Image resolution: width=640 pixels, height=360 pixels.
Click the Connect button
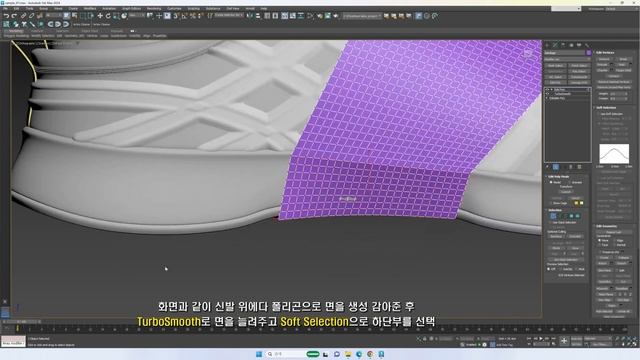[x=613, y=76]
